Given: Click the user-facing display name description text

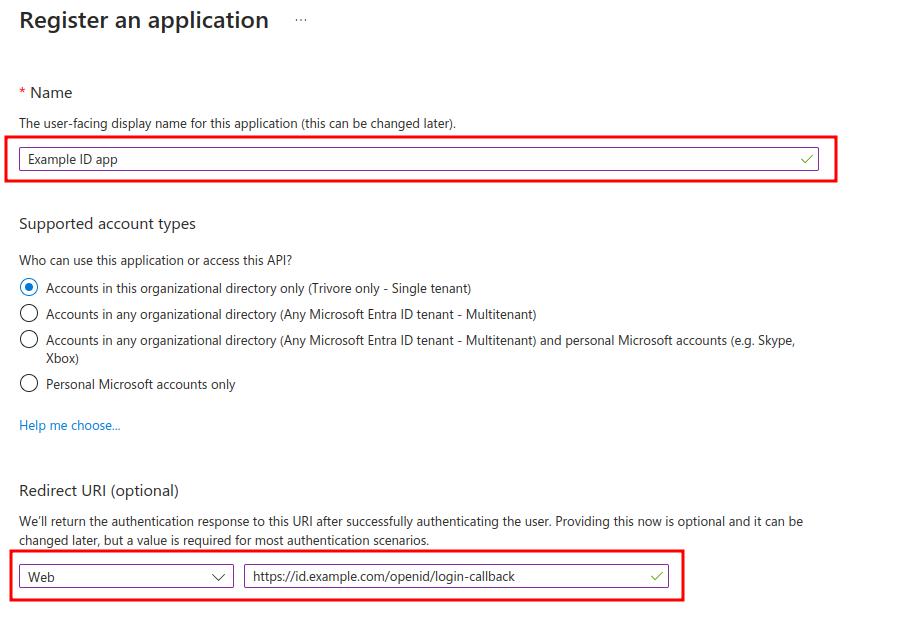Looking at the screenshot, I should [x=237, y=123].
